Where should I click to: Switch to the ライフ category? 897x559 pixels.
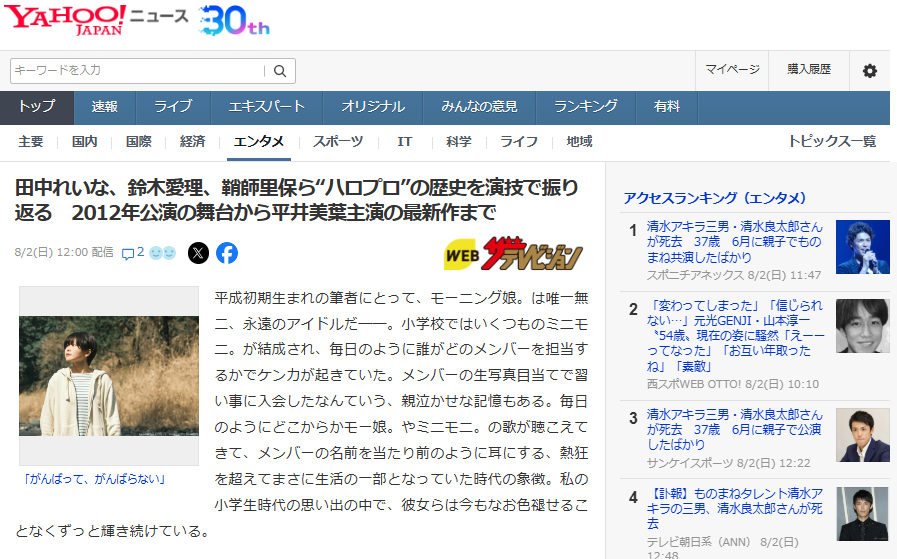[x=519, y=142]
